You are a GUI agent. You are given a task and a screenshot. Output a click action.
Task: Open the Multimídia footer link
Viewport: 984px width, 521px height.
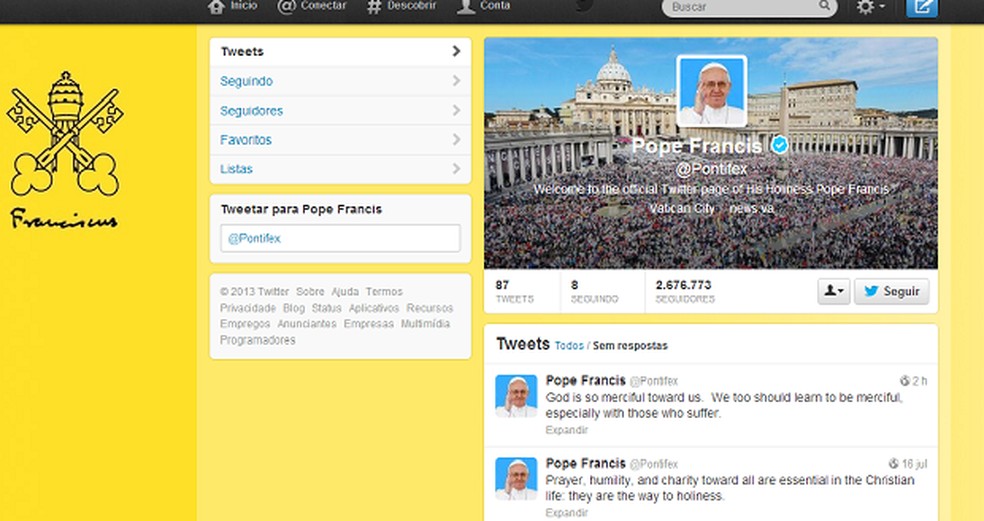[x=425, y=324]
